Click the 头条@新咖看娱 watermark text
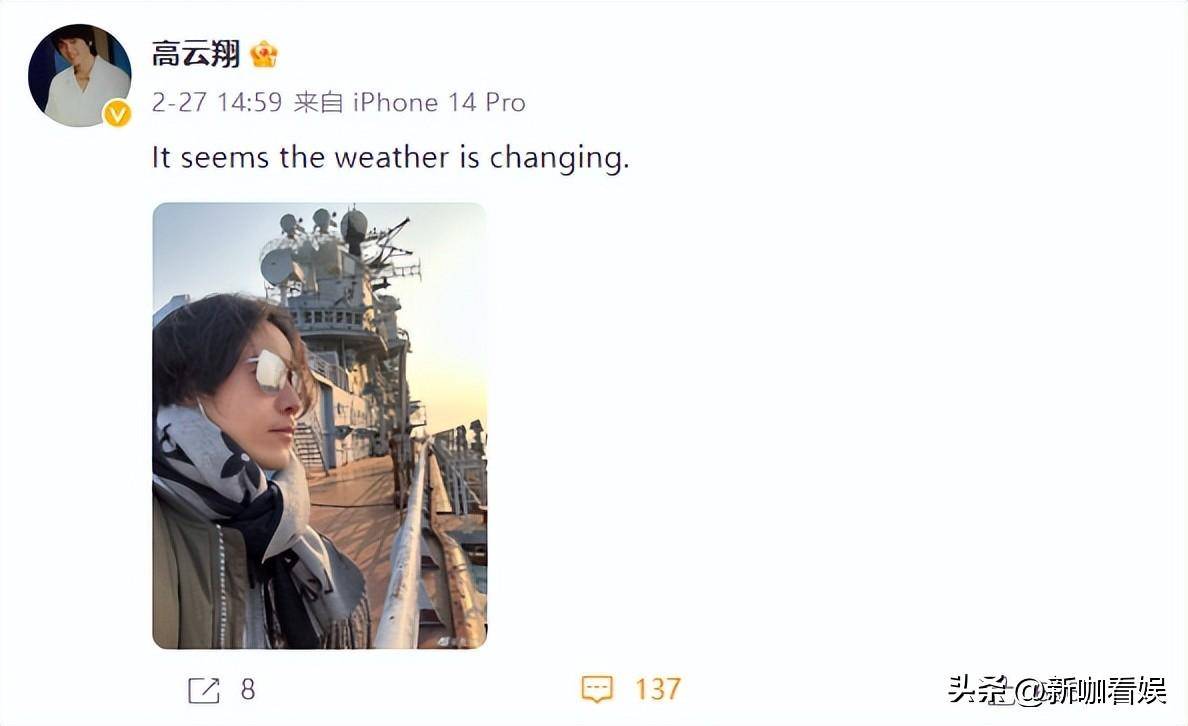Viewport: 1188px width, 726px height. click(x=1057, y=690)
